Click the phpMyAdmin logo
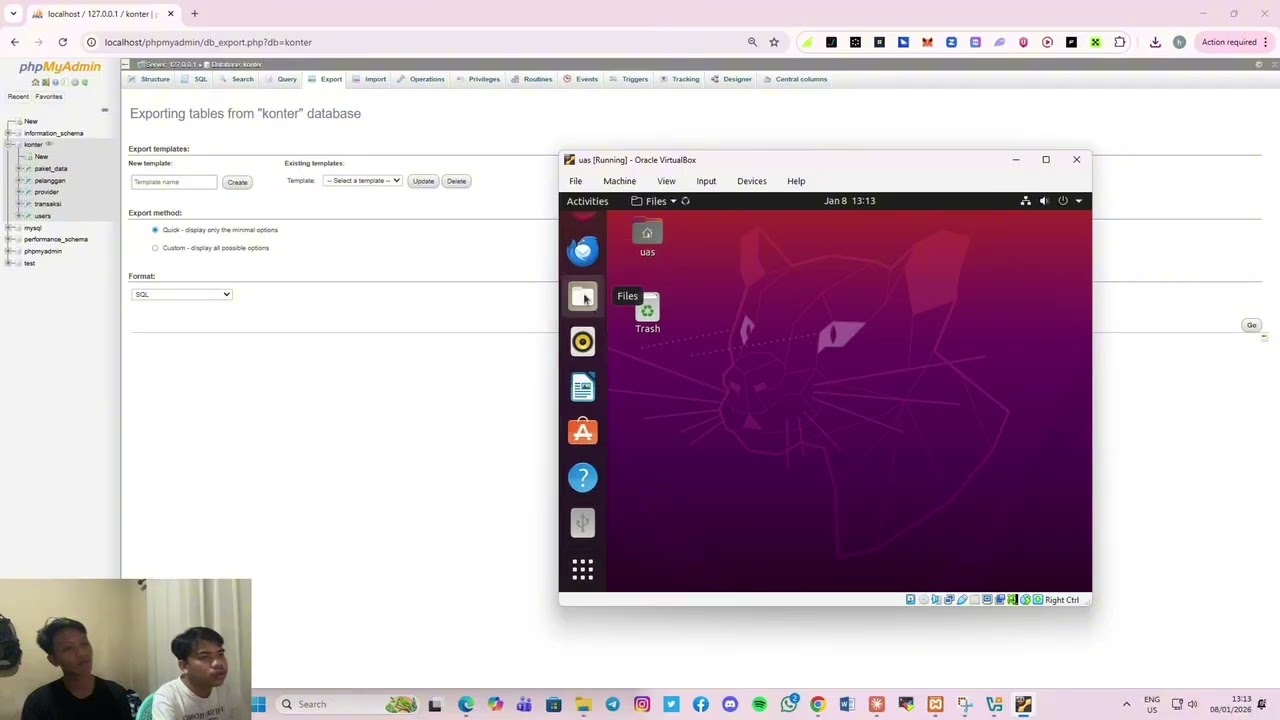Screen dimensions: 1280x720 coord(60,68)
